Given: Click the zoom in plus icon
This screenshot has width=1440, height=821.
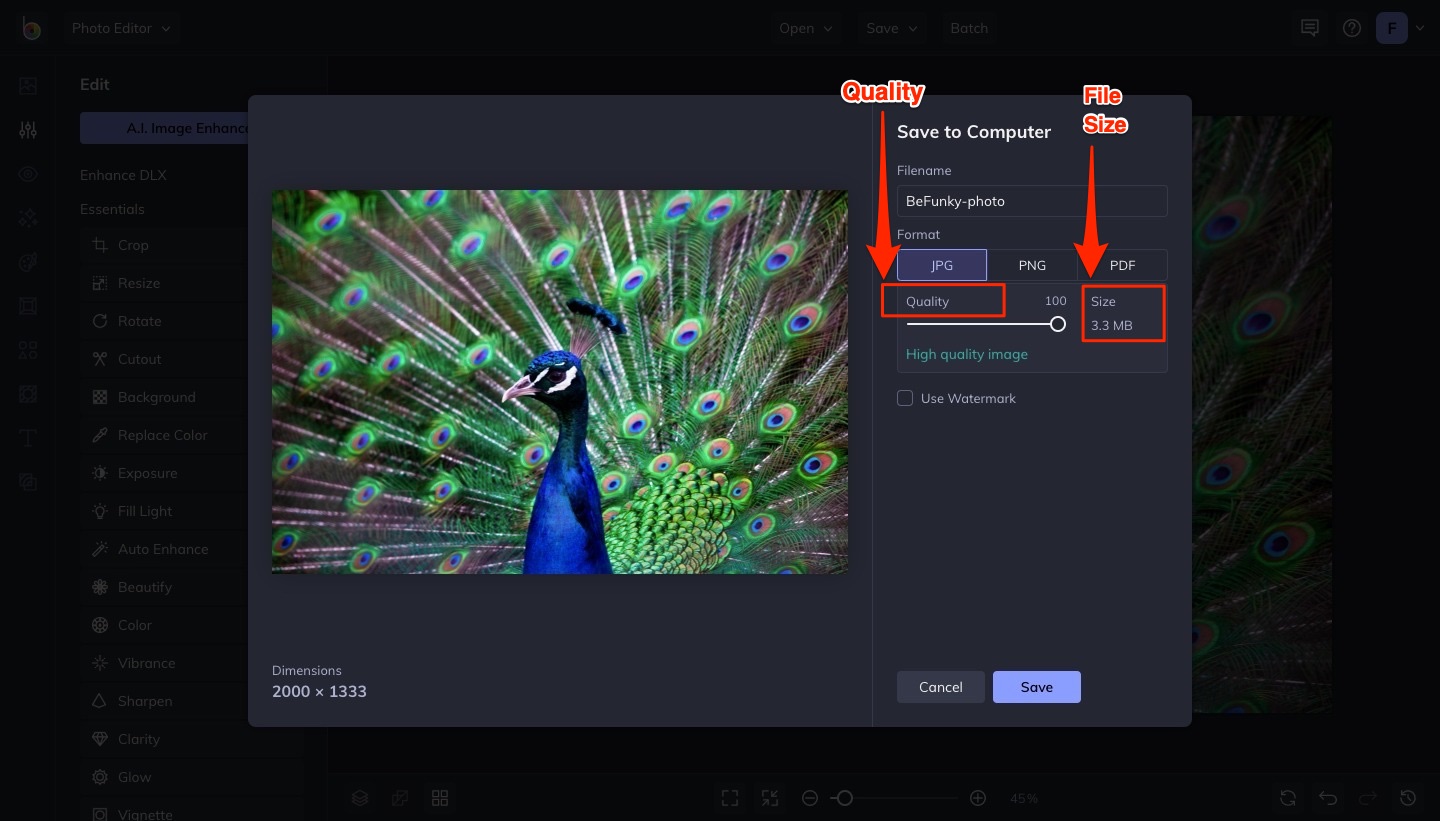Looking at the screenshot, I should [x=978, y=798].
